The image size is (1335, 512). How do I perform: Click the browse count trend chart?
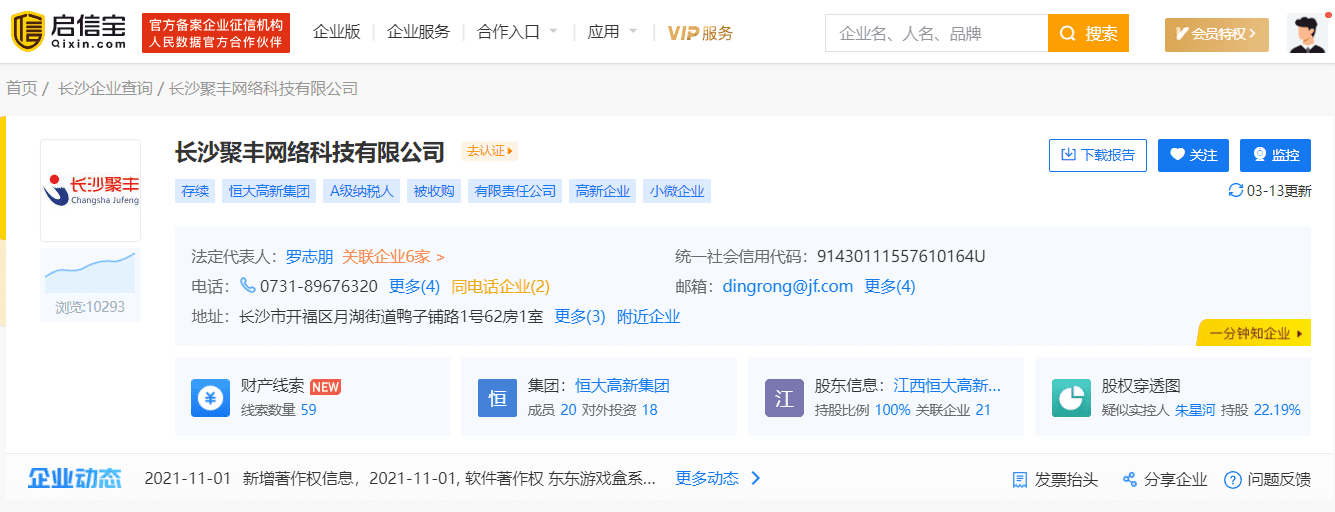coord(91,272)
